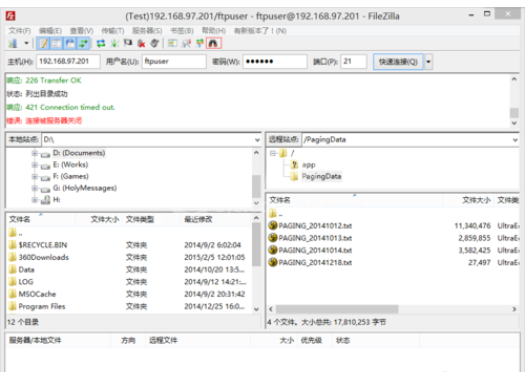The image size is (527, 372).
Task: Open the 传输(T) menu
Action: point(113,31)
